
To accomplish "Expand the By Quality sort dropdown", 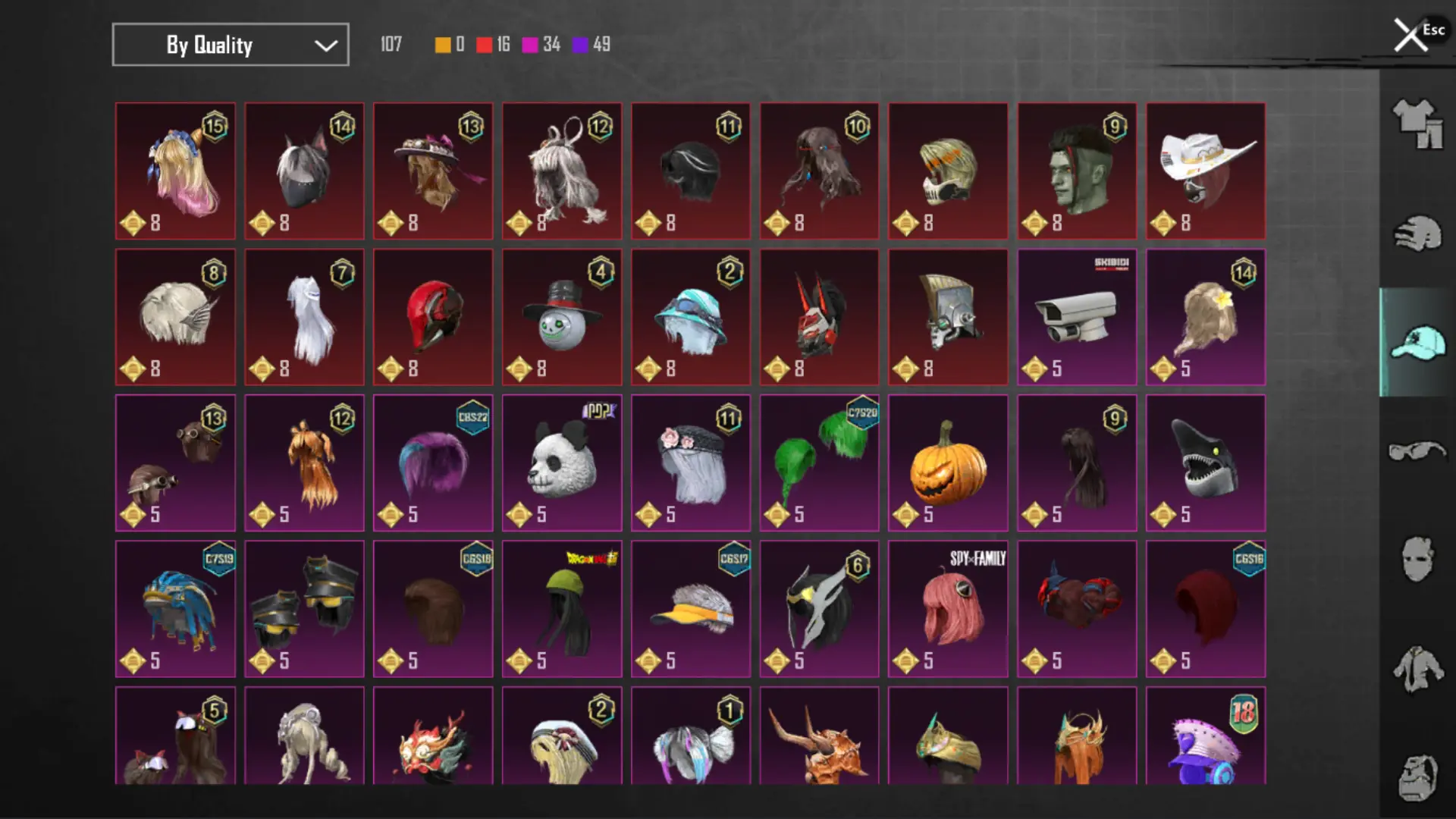I will point(231,45).
